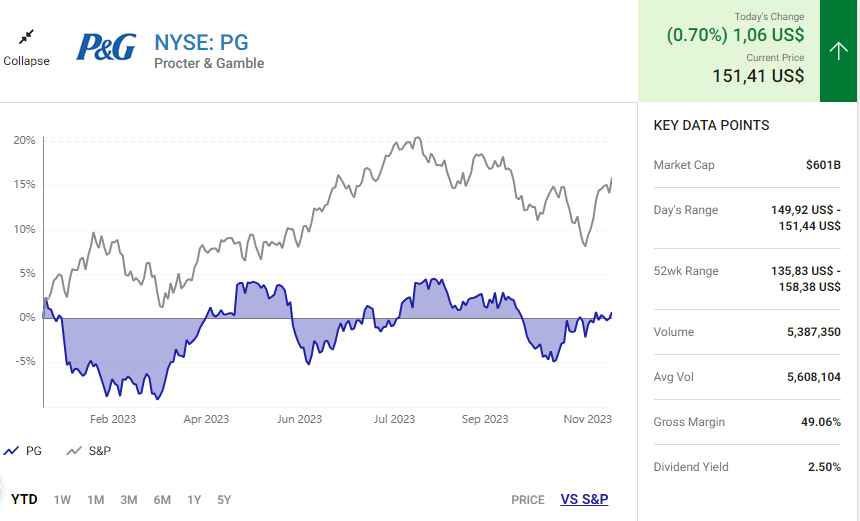The height and width of the screenshot is (521, 860).
Task: Toggle the S&P series in legend
Action: click(x=88, y=451)
